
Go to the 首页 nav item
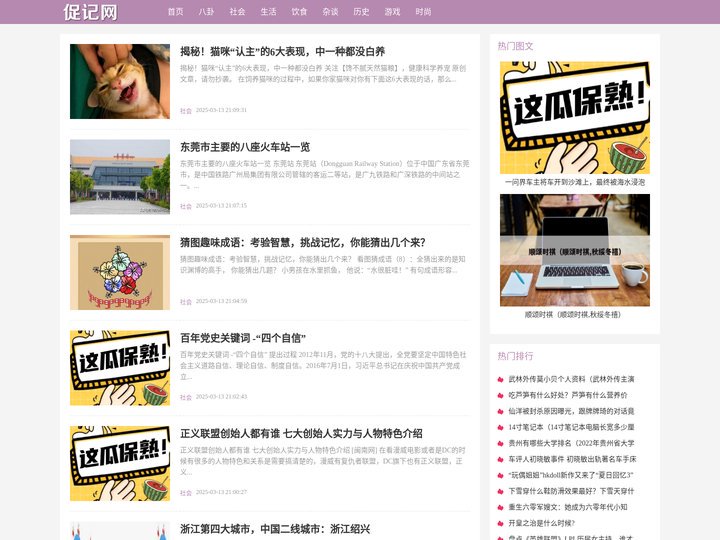[x=175, y=12]
